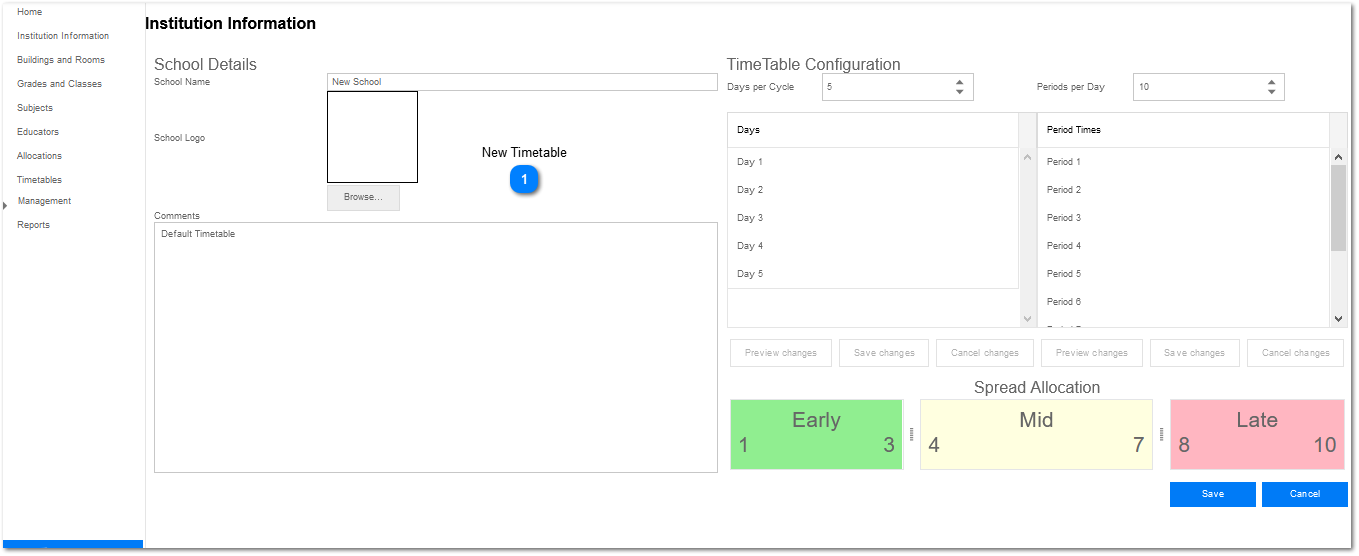Screen dimensions: 1359x556
Task: Click Cancel changes under Period Times
Action: pos(1295,353)
